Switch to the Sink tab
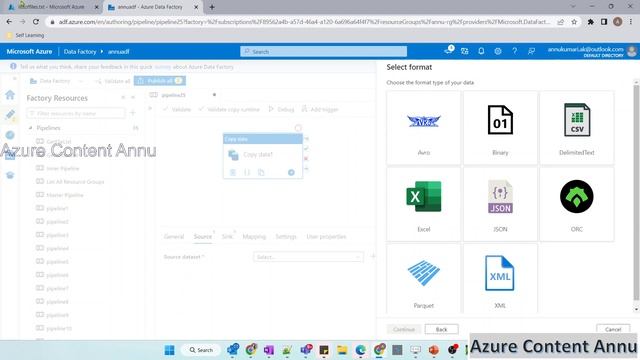640x360 pixels. (227, 236)
